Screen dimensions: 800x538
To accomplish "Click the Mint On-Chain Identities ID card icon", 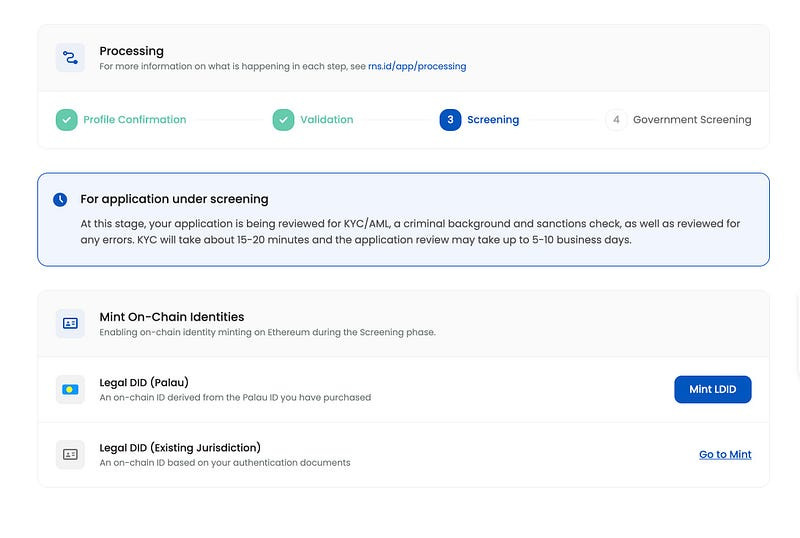I will (x=70, y=323).
